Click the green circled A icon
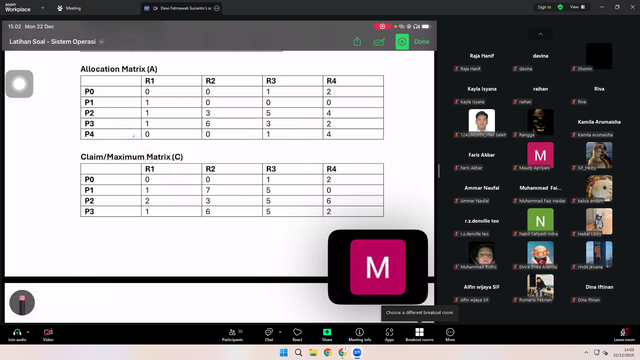Image resolution: width=640 pixels, height=360 pixels. pyautogui.click(x=402, y=42)
